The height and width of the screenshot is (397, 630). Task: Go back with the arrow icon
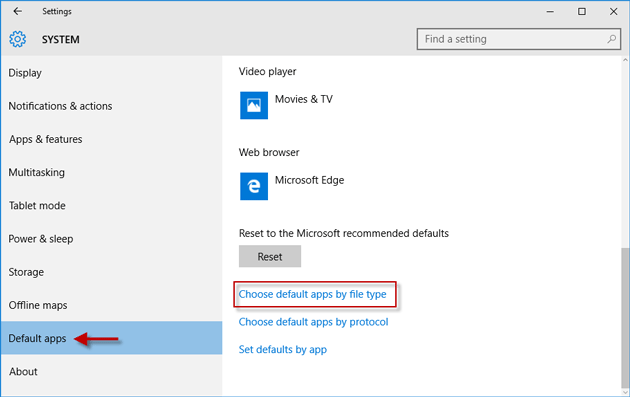[17, 11]
